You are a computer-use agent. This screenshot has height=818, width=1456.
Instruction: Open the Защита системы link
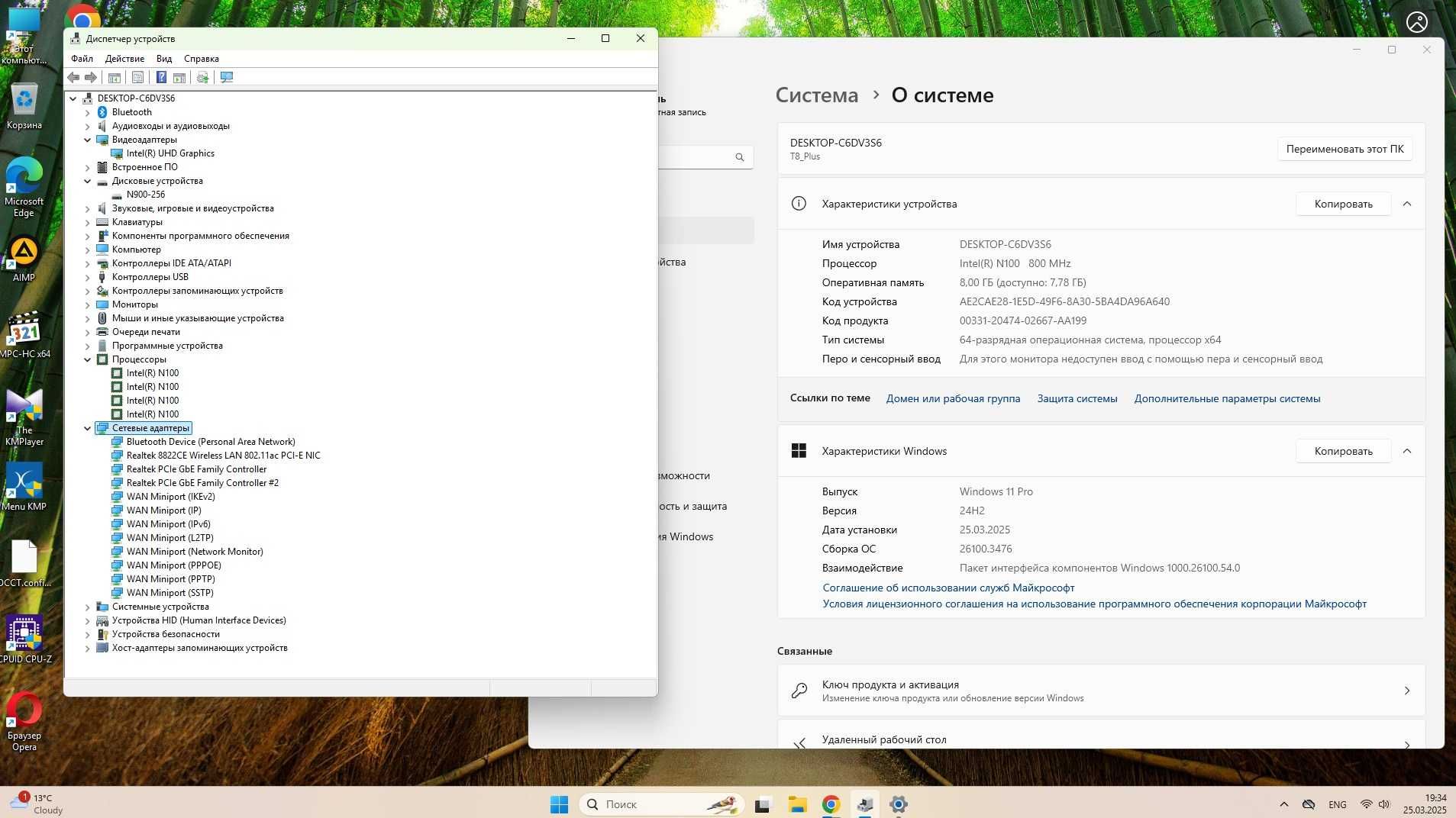point(1077,398)
